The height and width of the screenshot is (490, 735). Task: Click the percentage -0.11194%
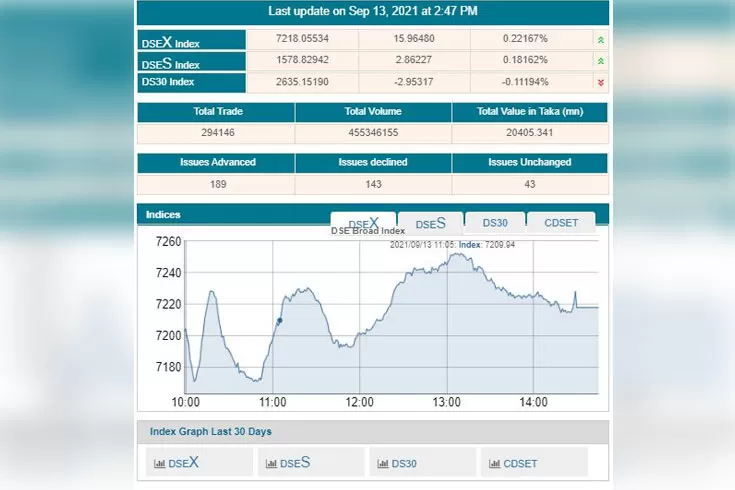click(x=525, y=82)
